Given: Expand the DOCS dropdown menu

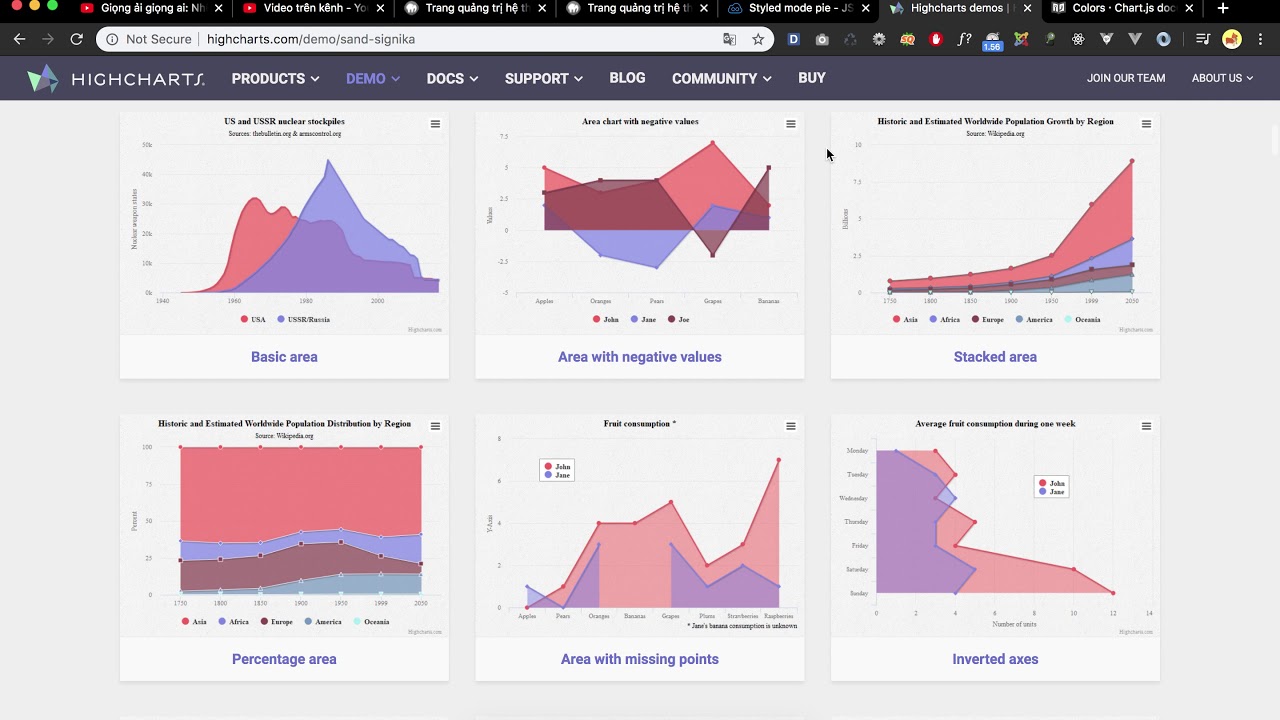Looking at the screenshot, I should (452, 78).
